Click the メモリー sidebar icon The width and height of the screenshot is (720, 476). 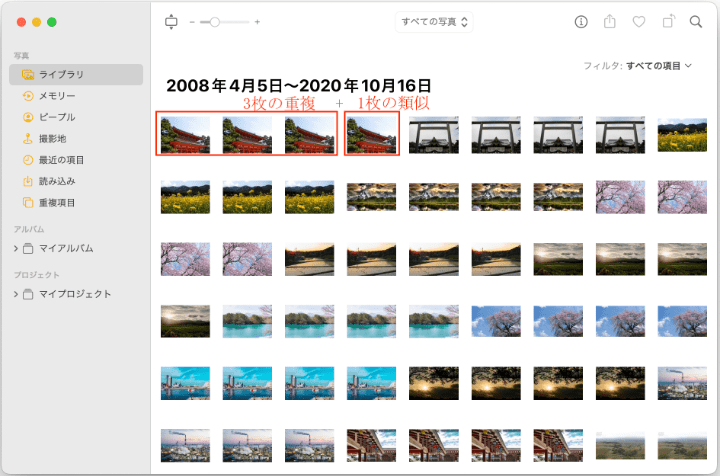tap(28, 95)
